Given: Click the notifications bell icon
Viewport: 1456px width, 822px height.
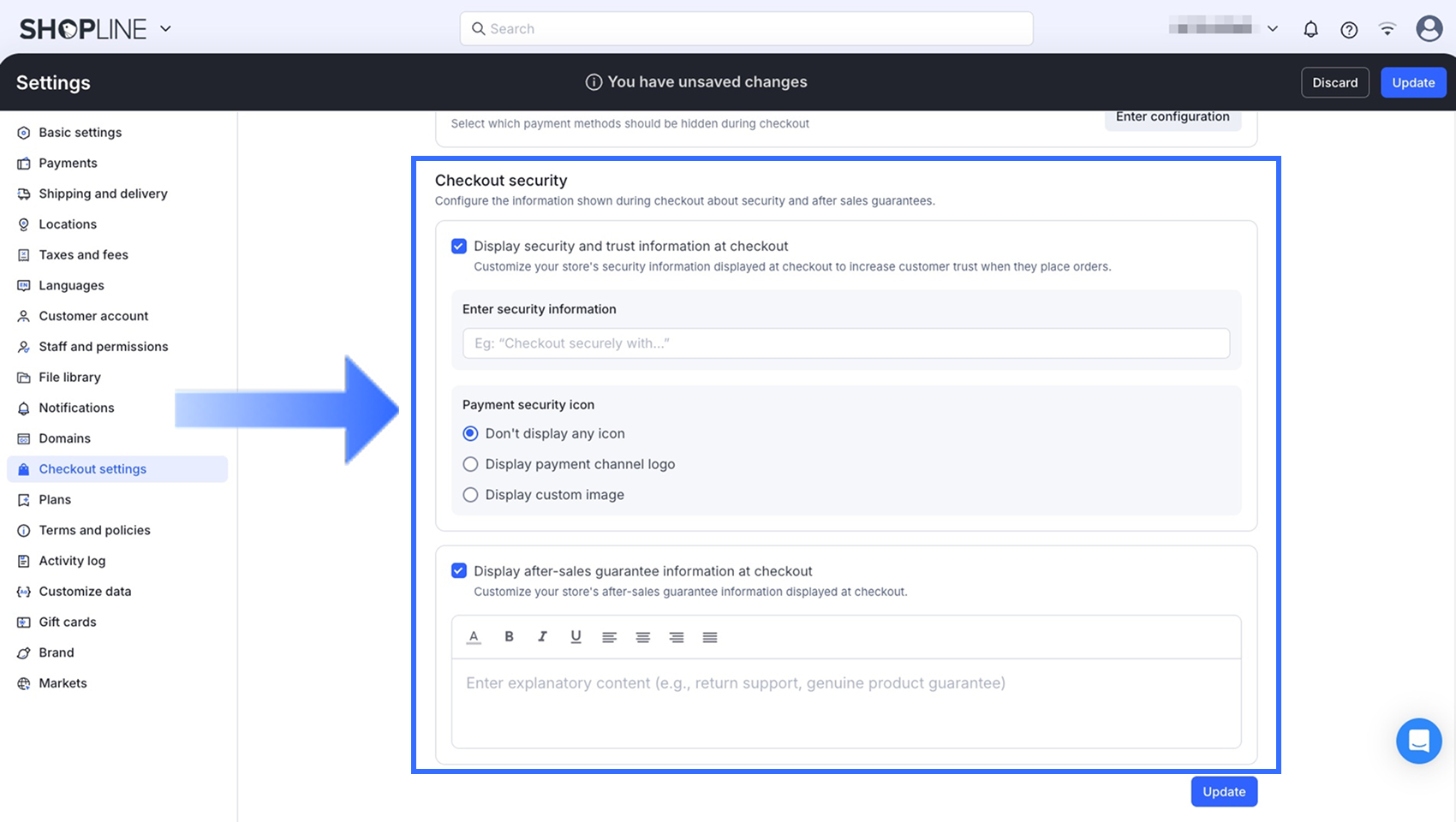Looking at the screenshot, I should [1310, 29].
